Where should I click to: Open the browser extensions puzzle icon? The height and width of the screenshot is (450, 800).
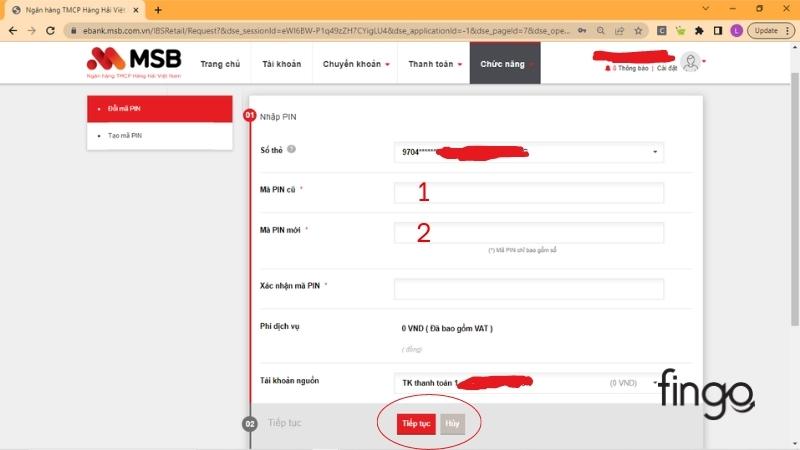point(699,31)
